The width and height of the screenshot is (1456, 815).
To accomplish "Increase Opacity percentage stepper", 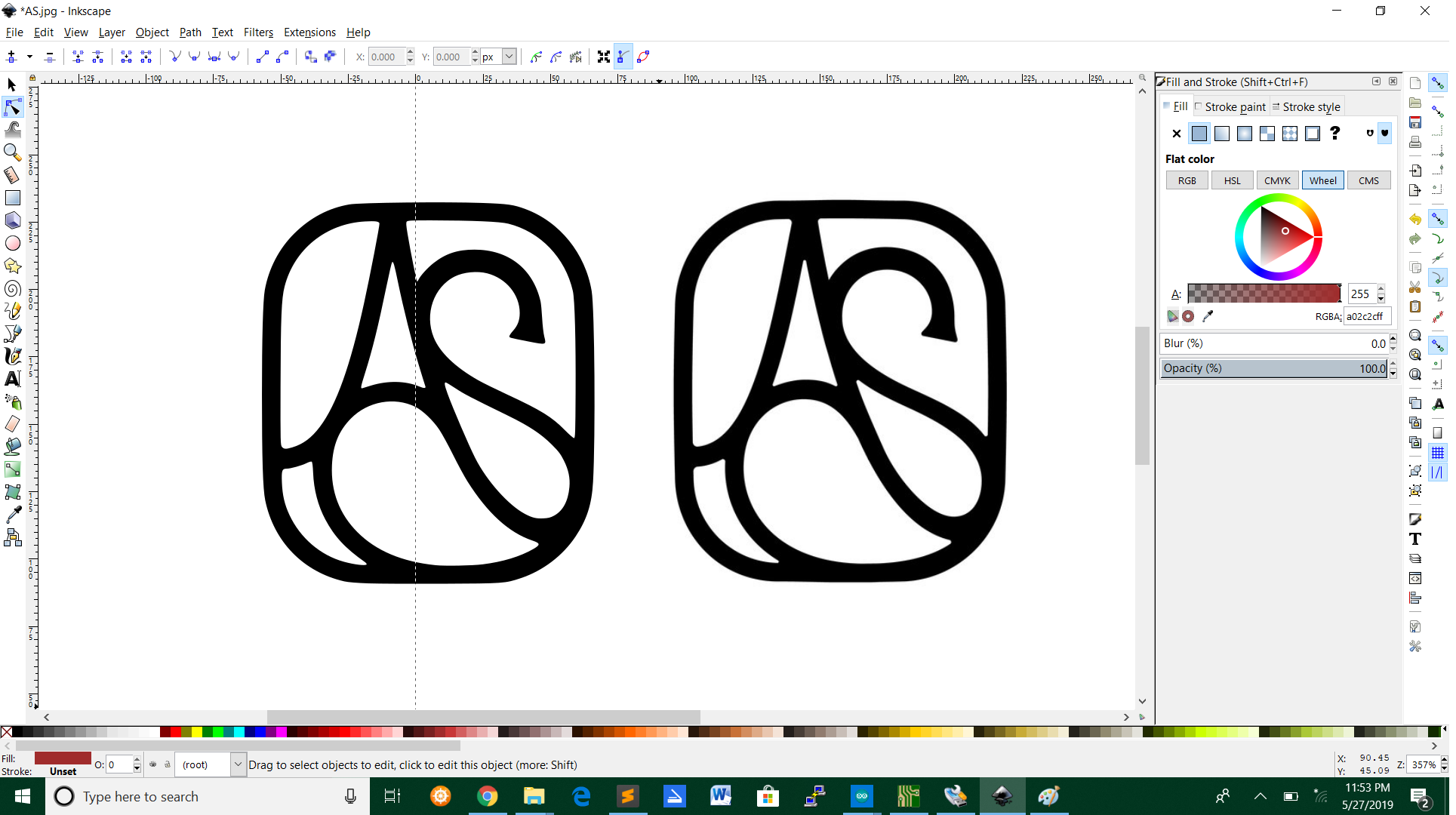I will pyautogui.click(x=1393, y=364).
